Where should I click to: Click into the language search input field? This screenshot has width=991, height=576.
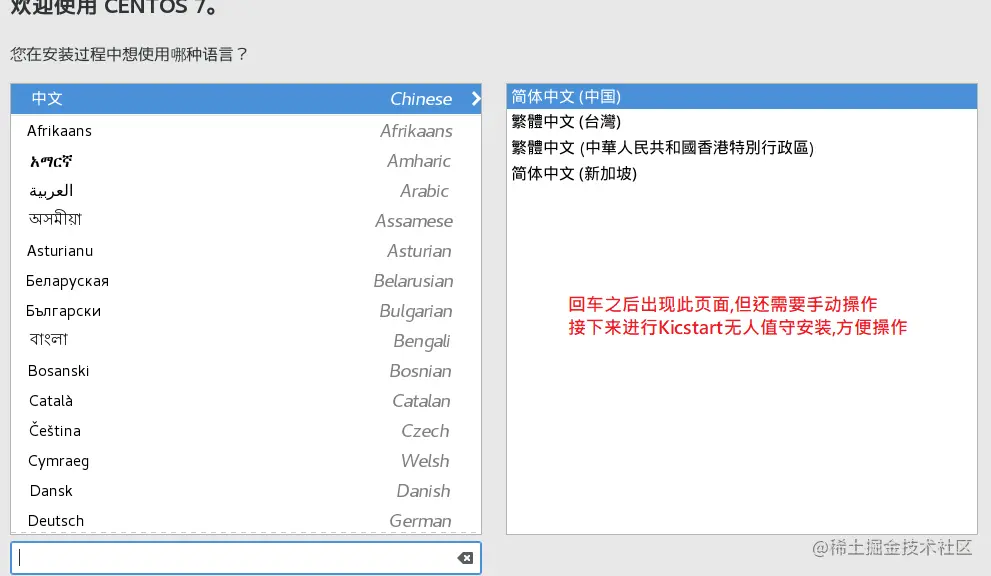pos(246,558)
